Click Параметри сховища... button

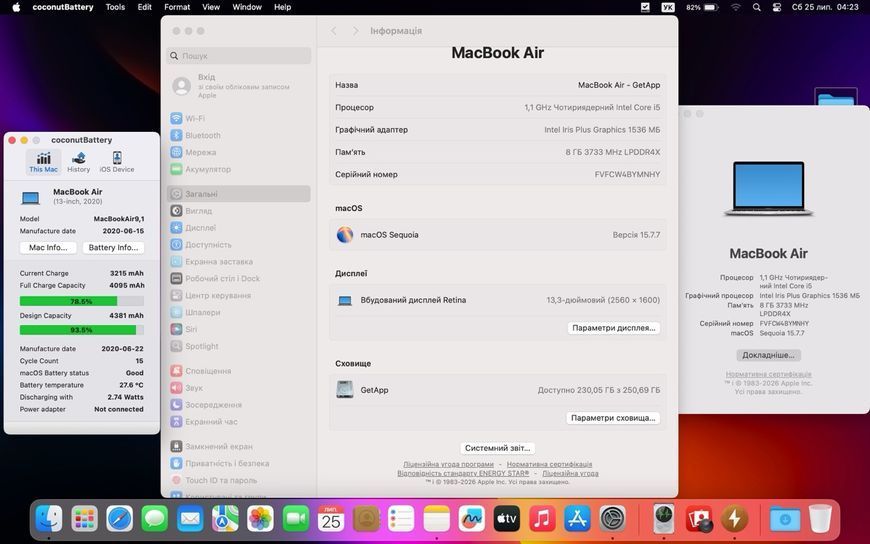coord(613,418)
